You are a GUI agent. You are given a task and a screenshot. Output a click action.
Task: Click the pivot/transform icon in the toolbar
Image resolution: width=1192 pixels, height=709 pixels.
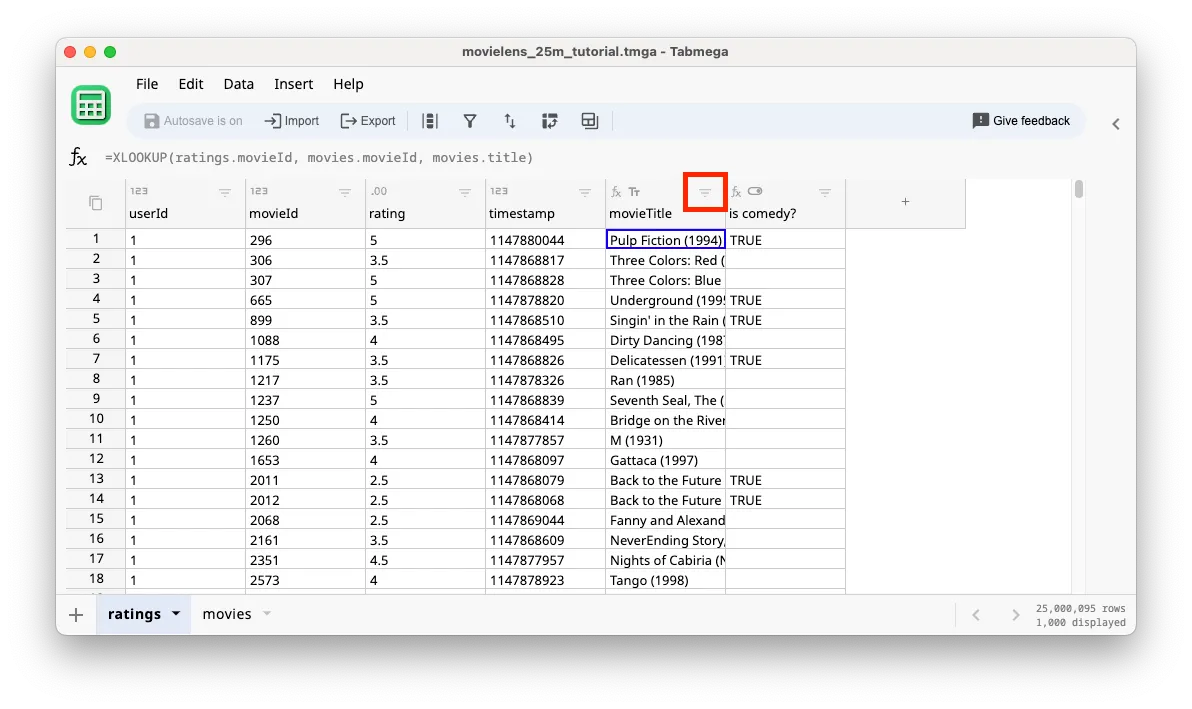[x=549, y=120]
